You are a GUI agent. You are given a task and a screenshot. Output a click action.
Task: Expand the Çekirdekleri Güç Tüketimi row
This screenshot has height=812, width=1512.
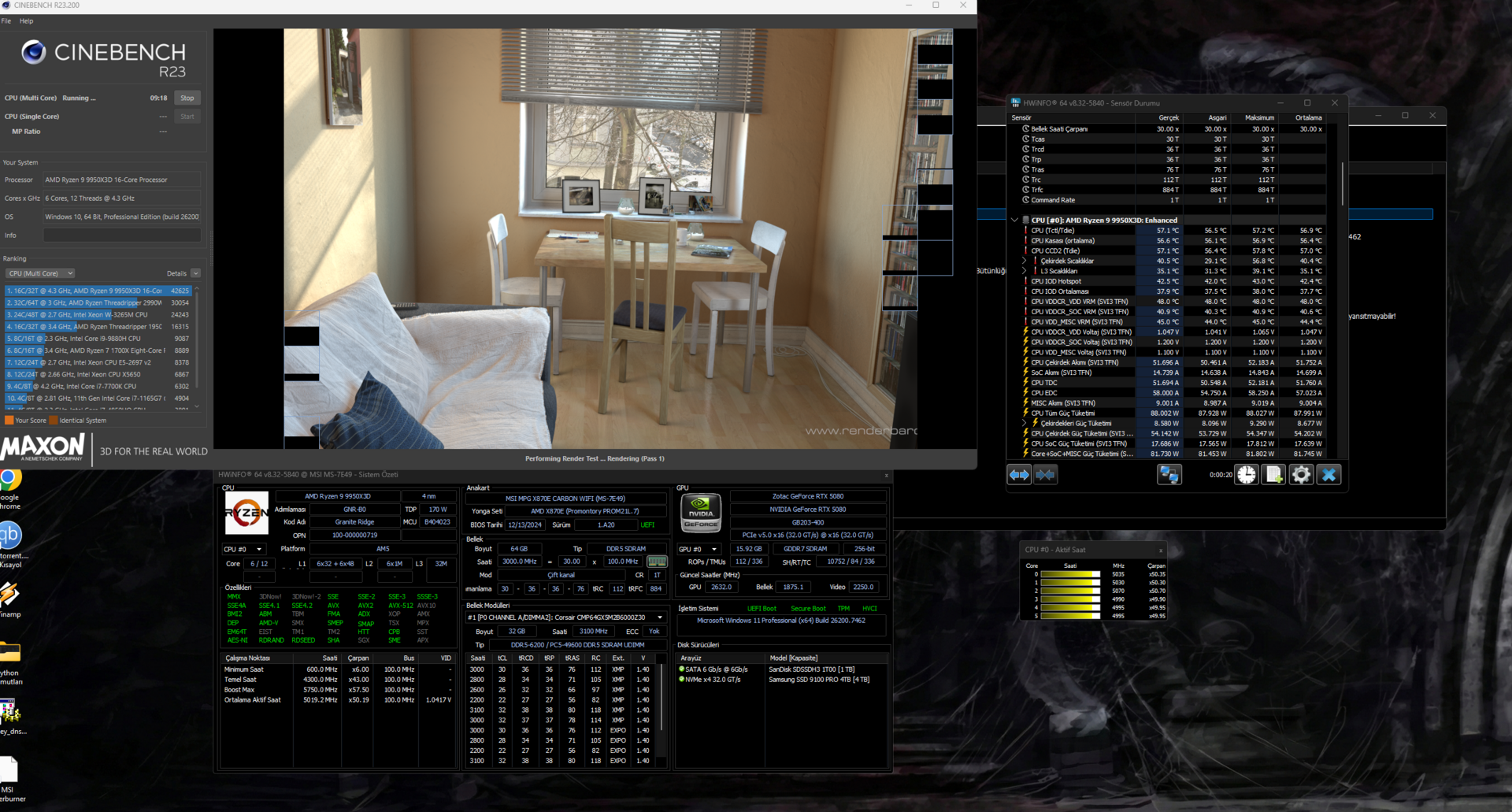[x=1025, y=423]
